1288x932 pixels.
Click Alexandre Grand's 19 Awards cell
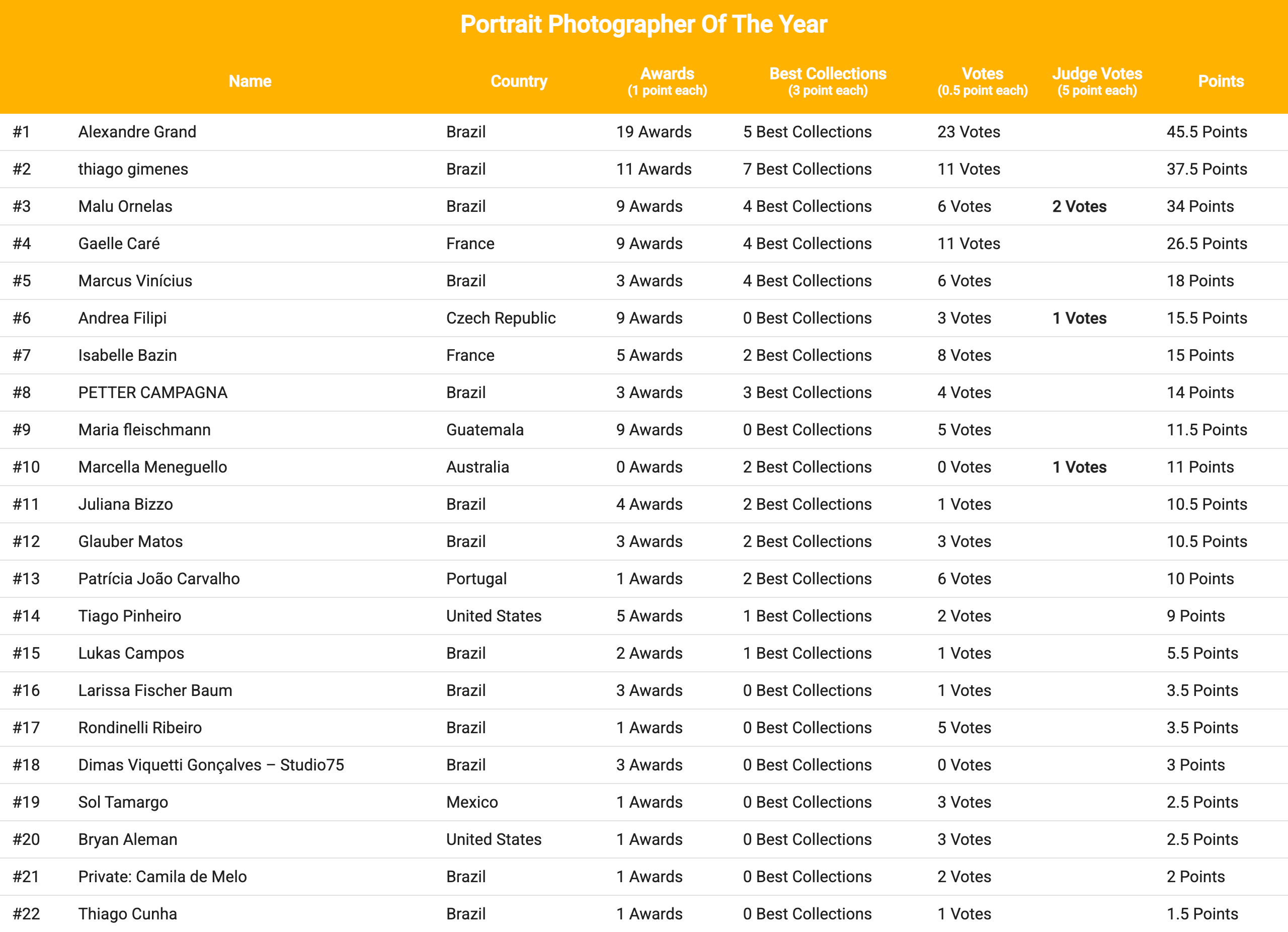tap(654, 132)
